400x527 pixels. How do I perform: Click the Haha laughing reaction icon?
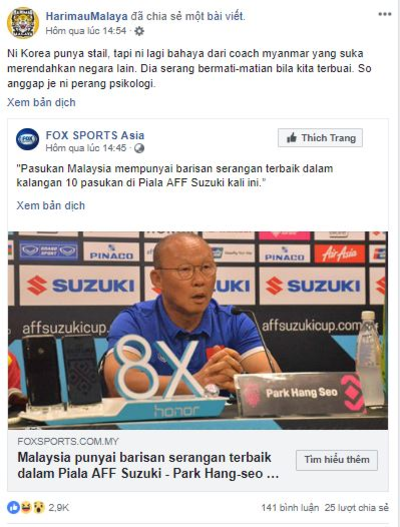[x=26, y=508]
